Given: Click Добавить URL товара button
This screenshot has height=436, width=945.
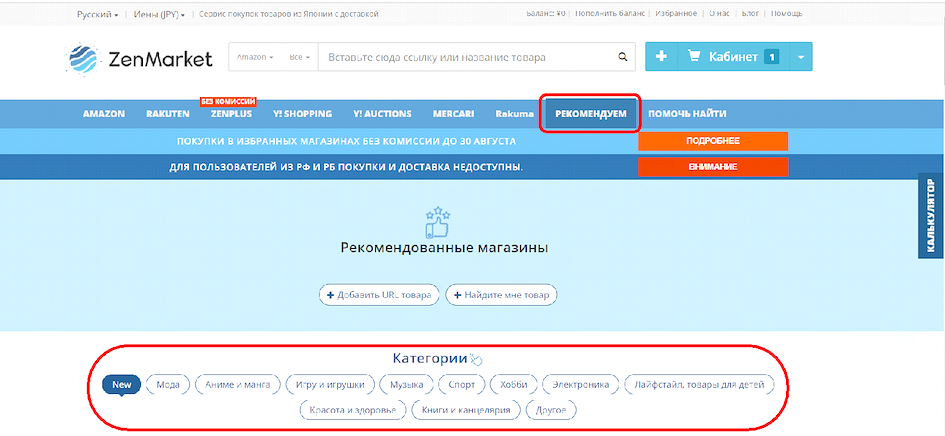Looking at the screenshot, I should click(x=379, y=295).
